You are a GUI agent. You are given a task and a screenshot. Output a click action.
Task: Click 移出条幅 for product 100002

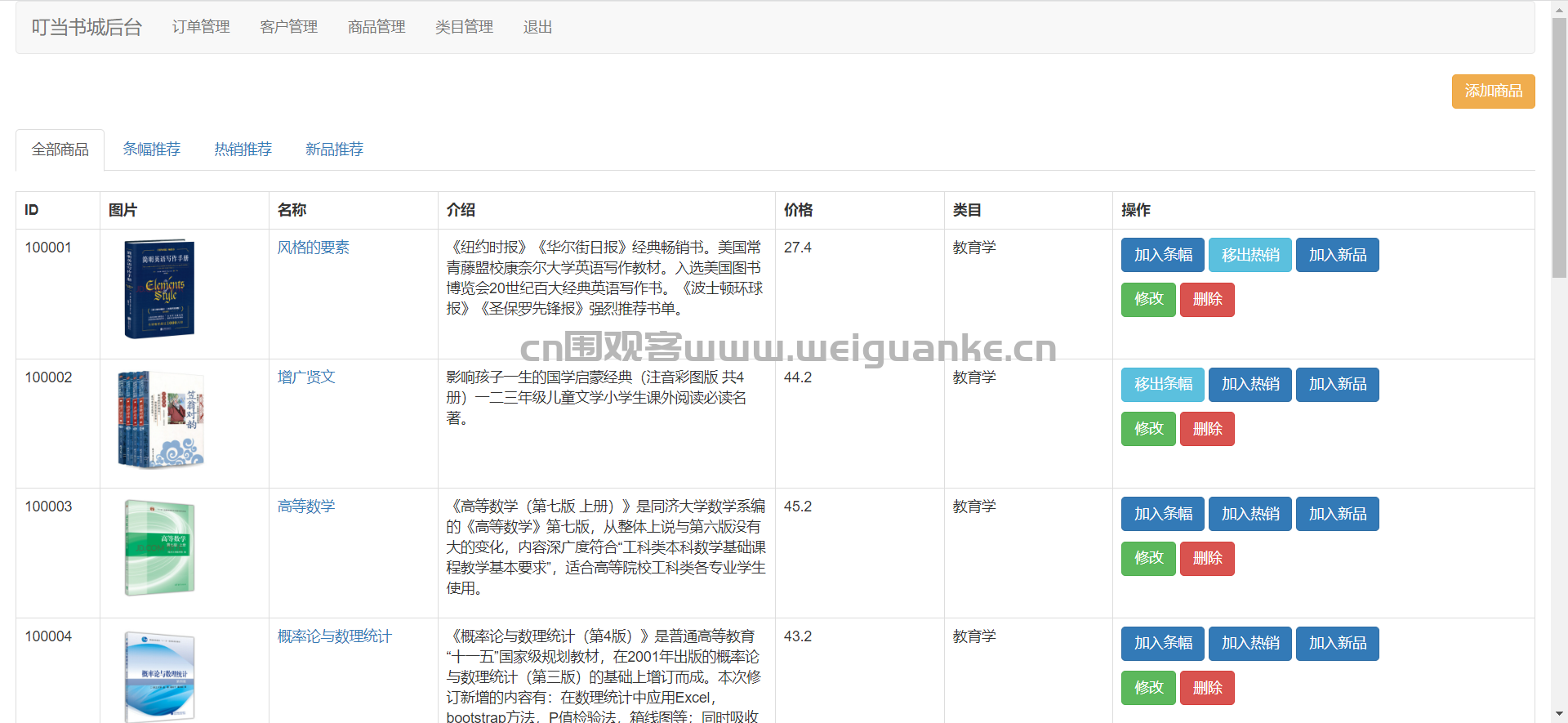coord(1163,384)
